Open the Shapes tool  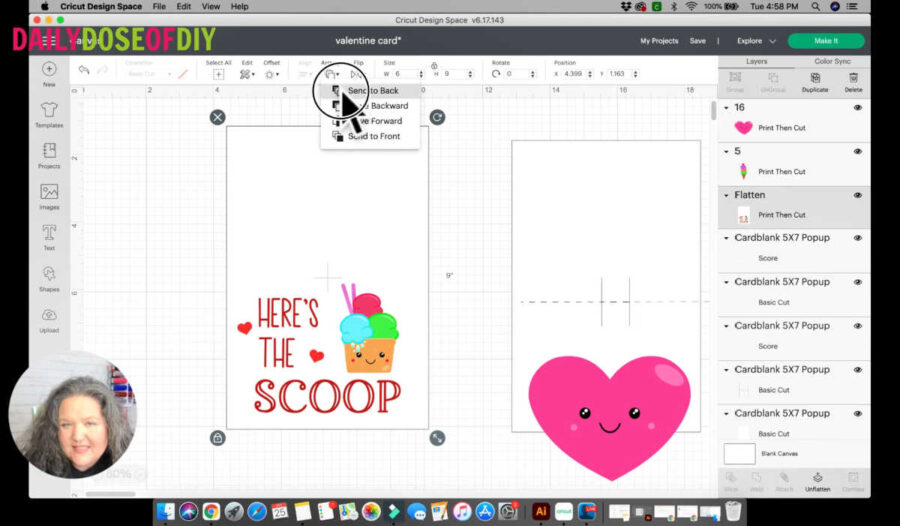(x=49, y=273)
